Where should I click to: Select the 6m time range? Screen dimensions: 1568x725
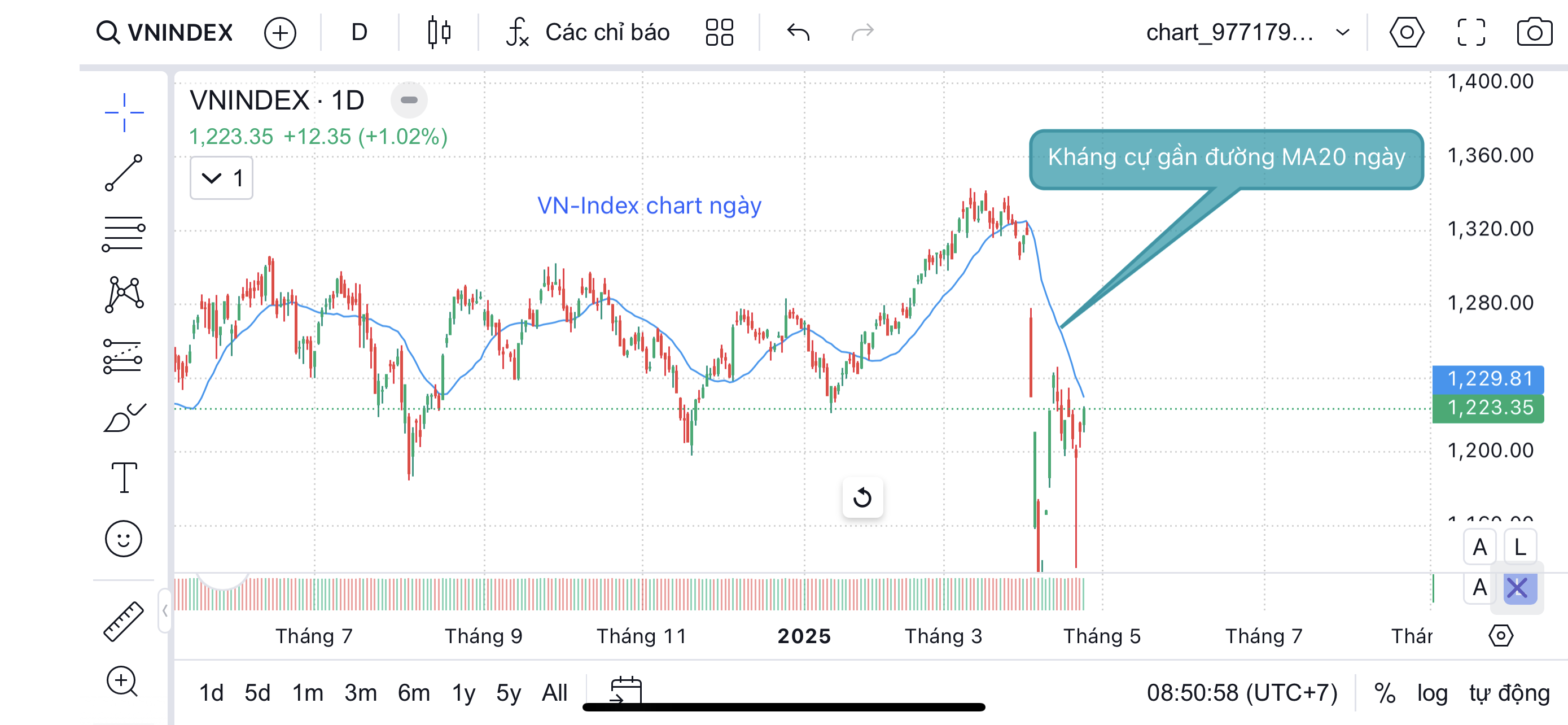[x=413, y=693]
